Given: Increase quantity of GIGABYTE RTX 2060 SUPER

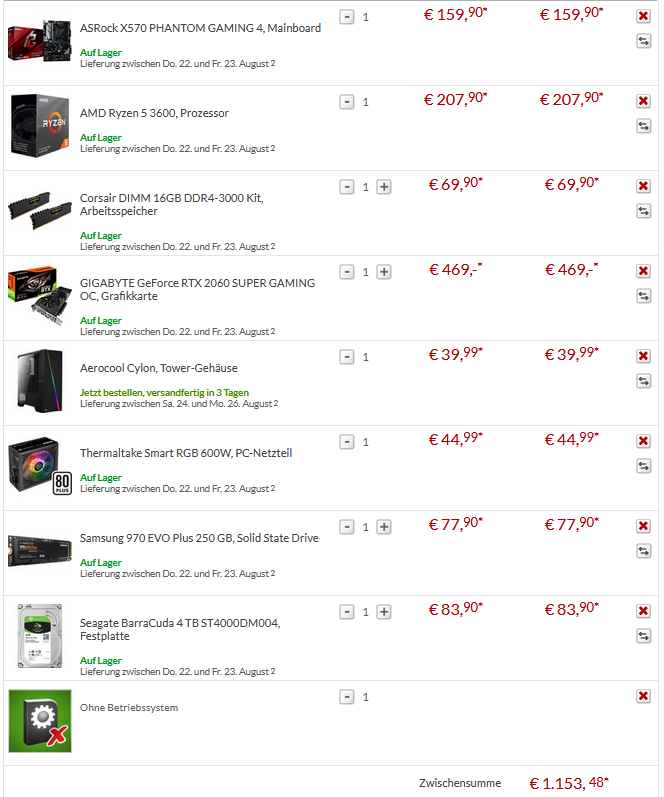Looking at the screenshot, I should coord(384,272).
